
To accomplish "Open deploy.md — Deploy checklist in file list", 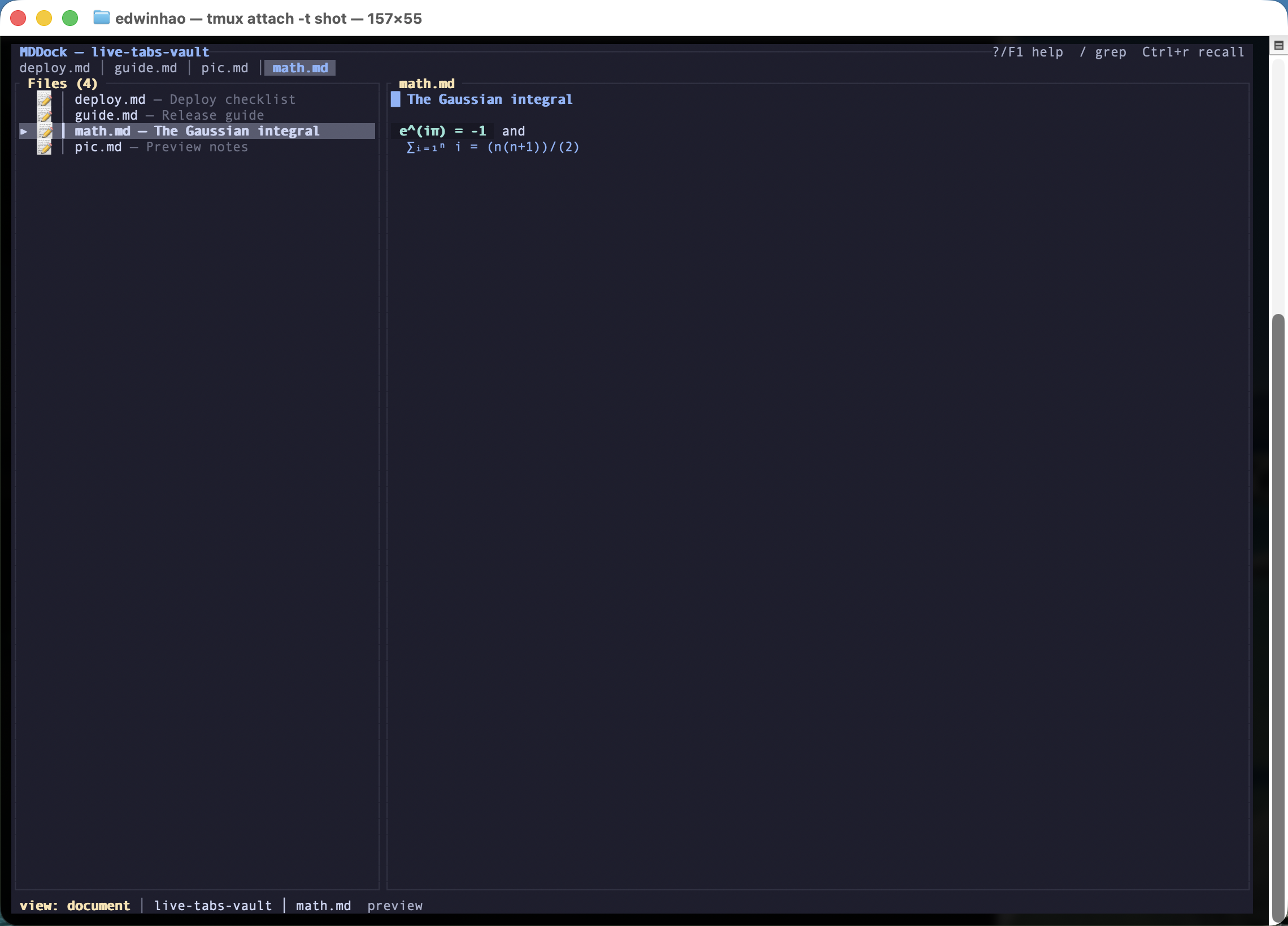I will (x=185, y=99).
